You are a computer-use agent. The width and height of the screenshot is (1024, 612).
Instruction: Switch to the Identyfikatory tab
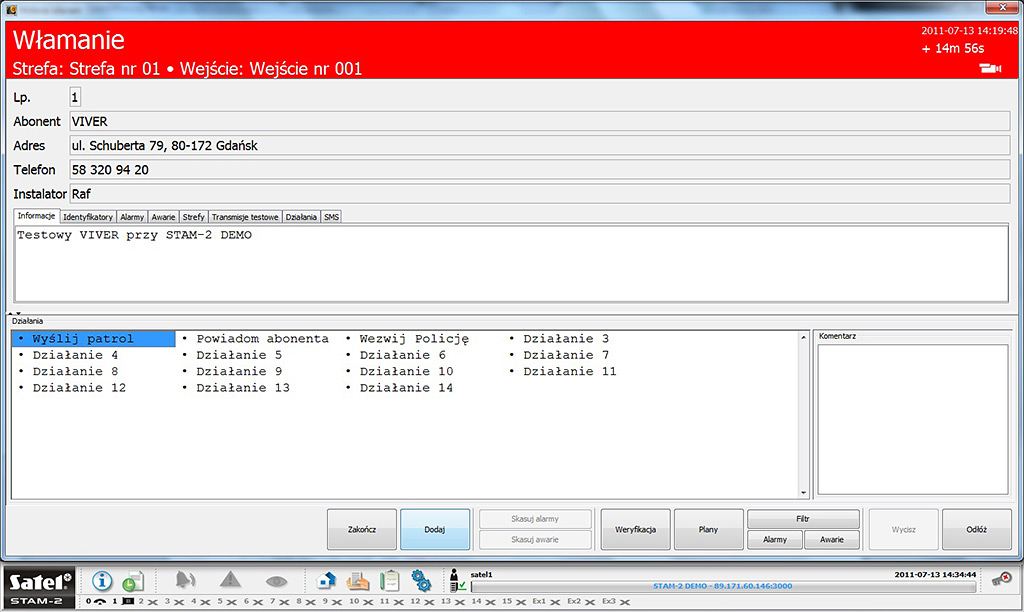click(88, 216)
